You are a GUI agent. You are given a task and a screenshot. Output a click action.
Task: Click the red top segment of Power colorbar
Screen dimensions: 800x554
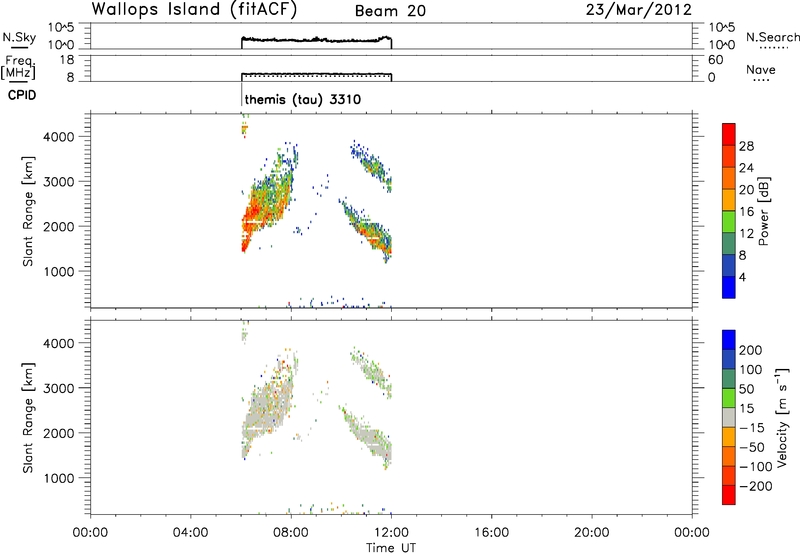point(729,134)
